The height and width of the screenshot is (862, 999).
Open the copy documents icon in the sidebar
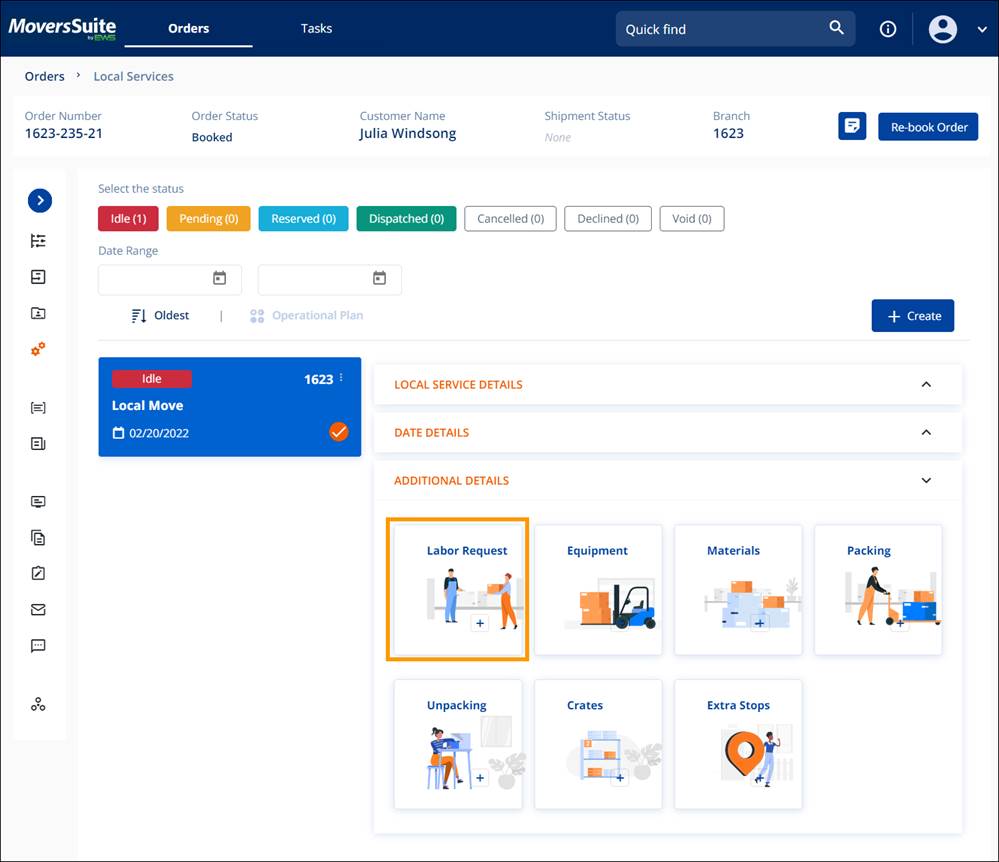point(38,537)
